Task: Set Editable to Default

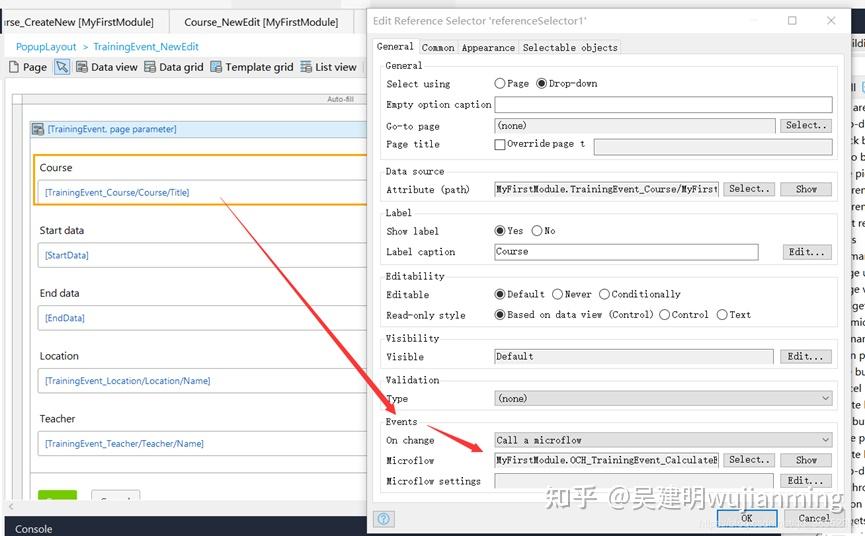Action: 500,294
